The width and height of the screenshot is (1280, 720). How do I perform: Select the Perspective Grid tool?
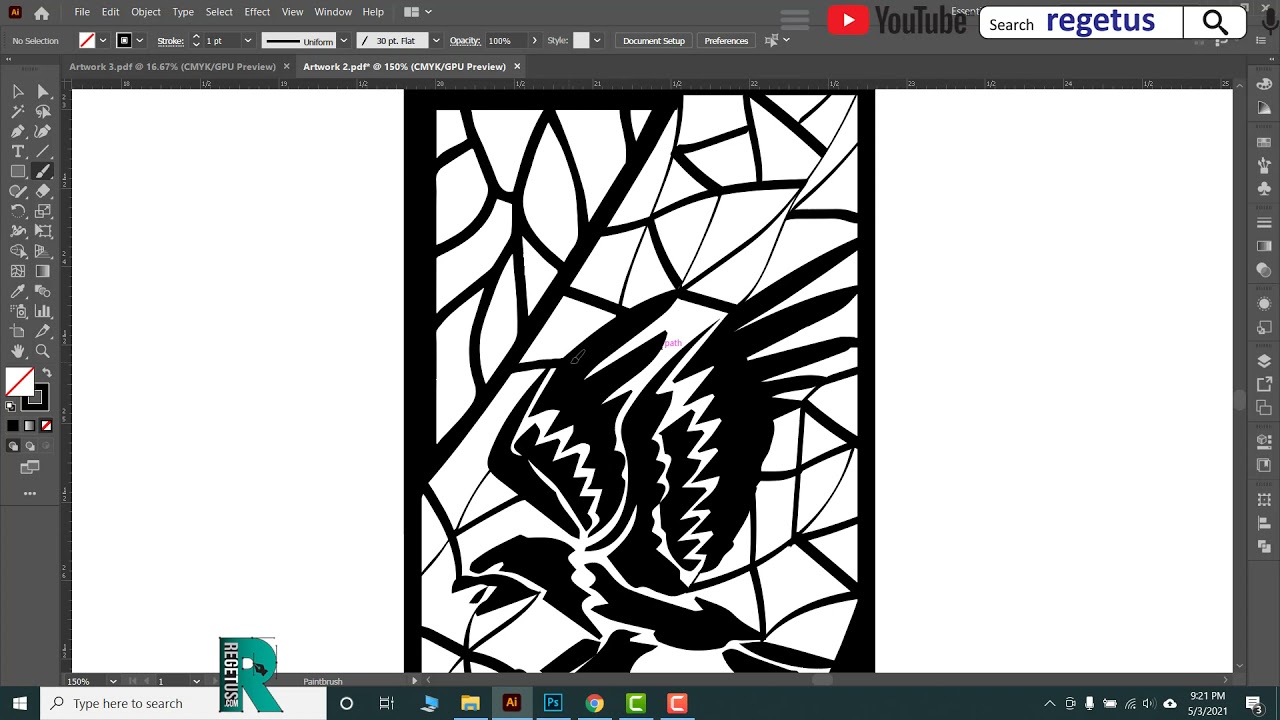43,252
